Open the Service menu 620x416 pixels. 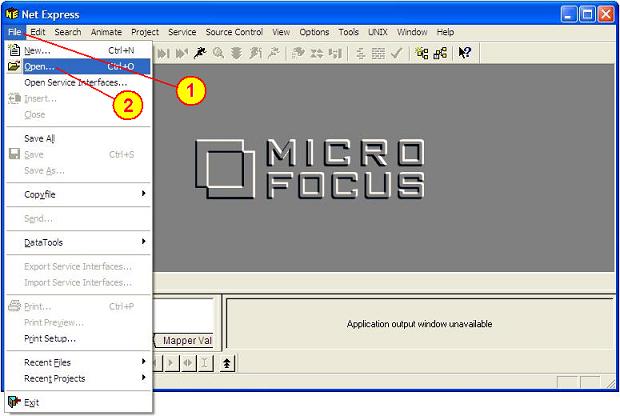coord(182,32)
